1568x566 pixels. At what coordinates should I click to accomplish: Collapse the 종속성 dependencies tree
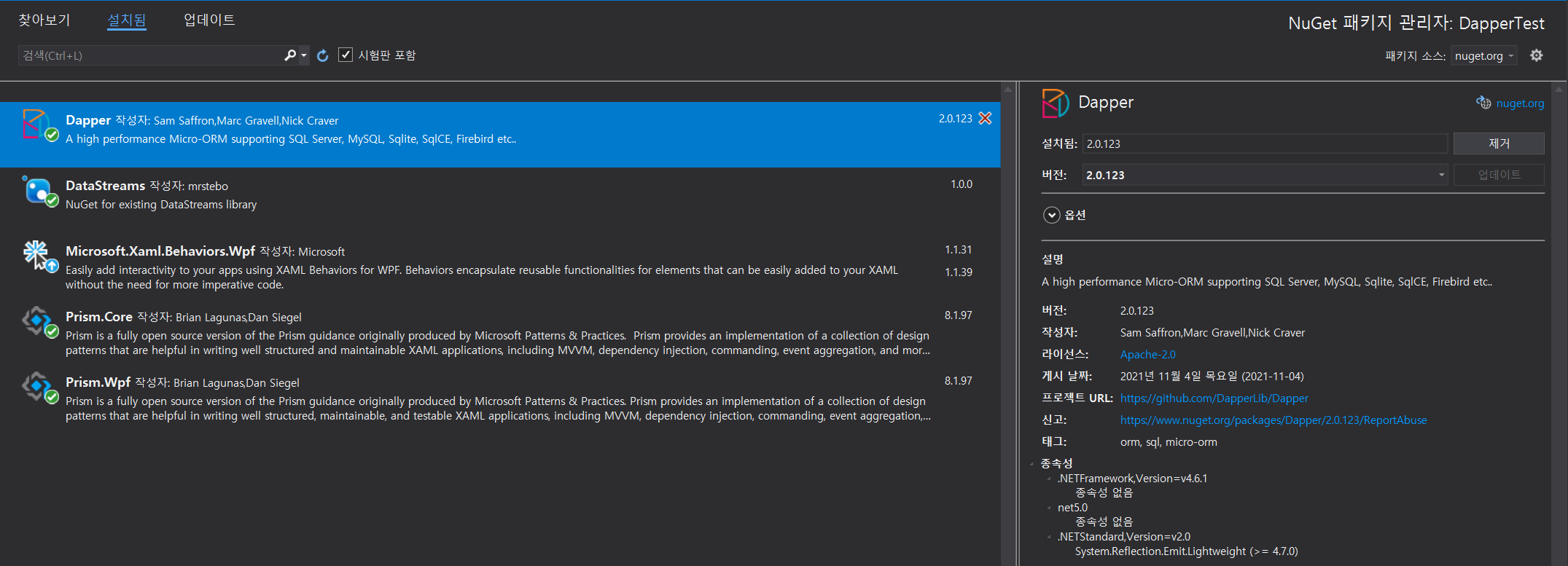(1032, 464)
